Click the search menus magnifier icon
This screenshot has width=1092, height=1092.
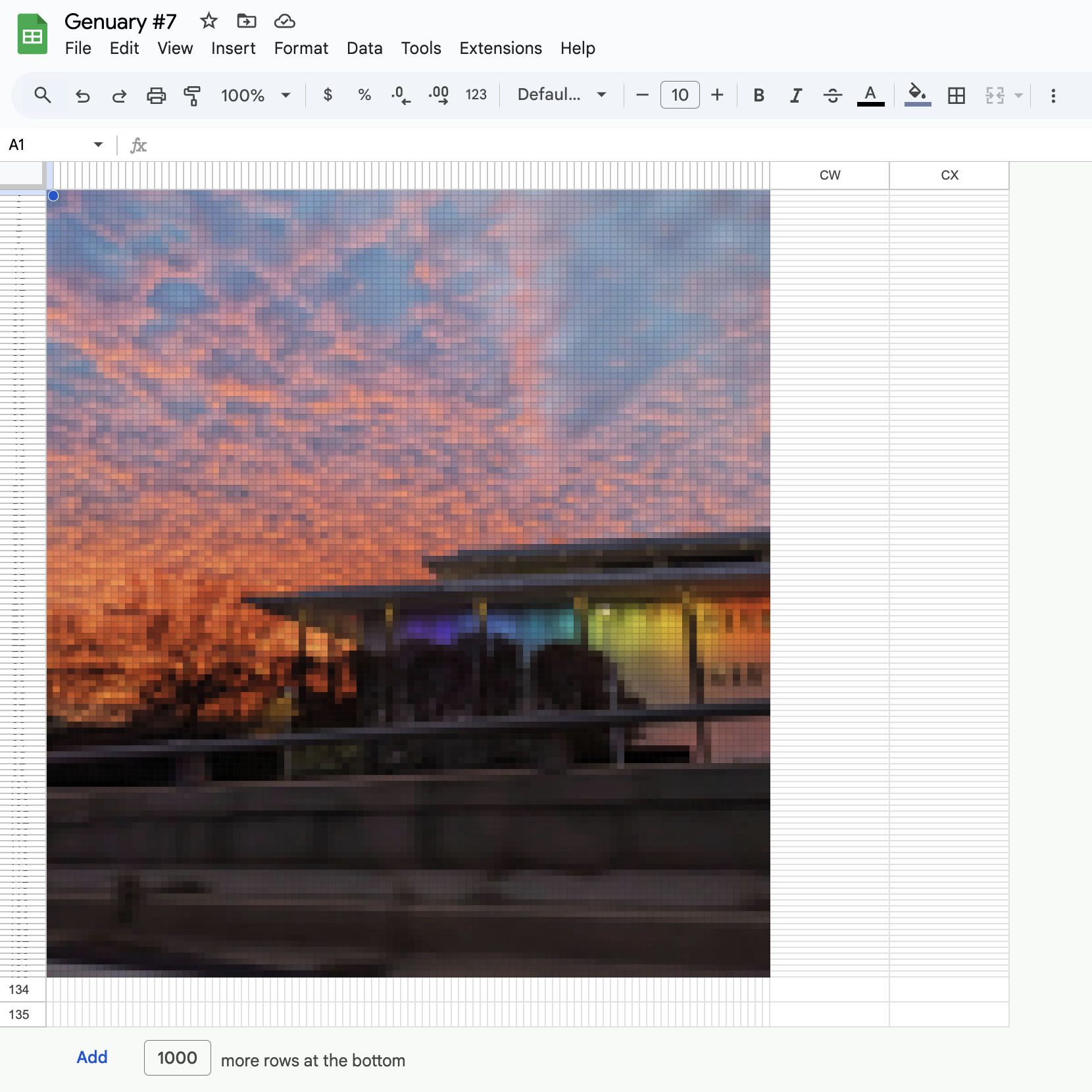coord(43,95)
